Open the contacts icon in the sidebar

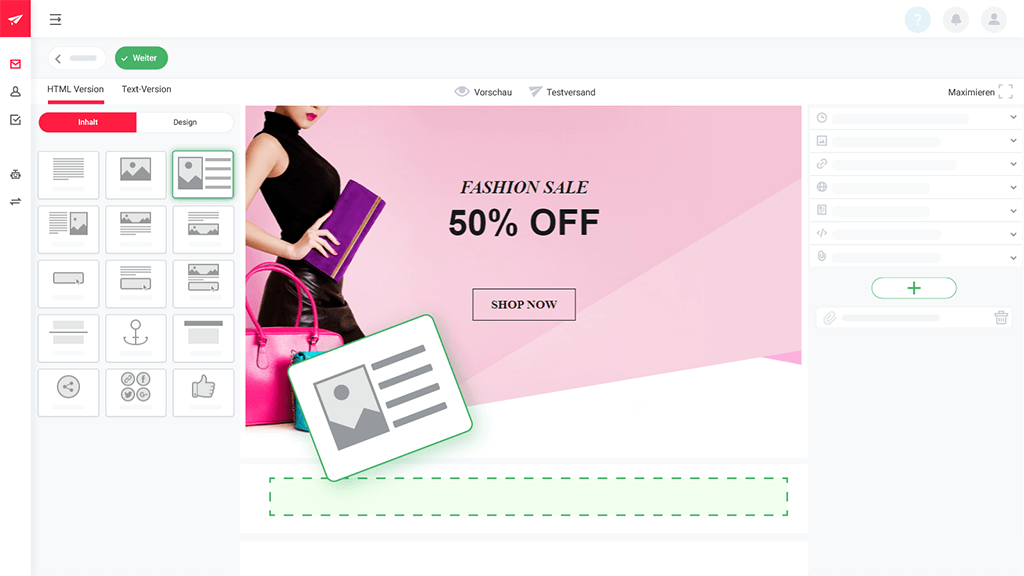click(x=15, y=92)
